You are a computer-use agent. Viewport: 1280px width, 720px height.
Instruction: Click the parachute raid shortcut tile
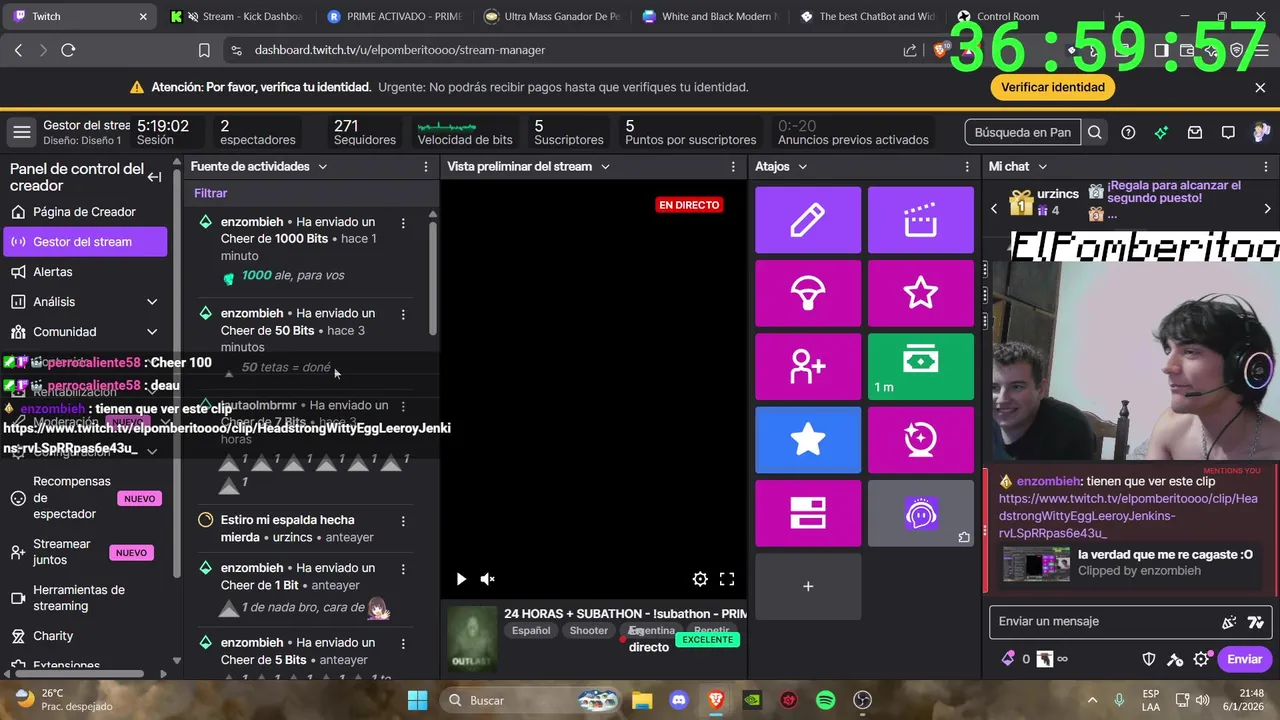[x=808, y=293]
